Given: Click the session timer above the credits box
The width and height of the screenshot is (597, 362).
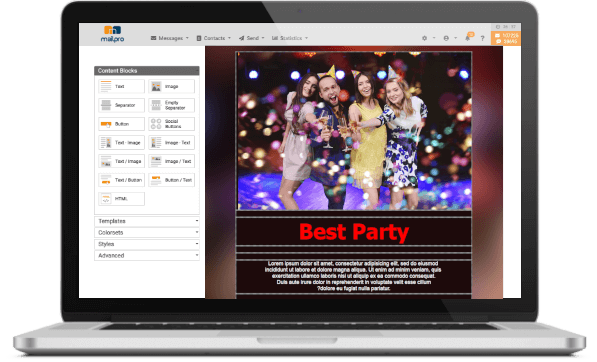Looking at the screenshot, I should coord(506,27).
